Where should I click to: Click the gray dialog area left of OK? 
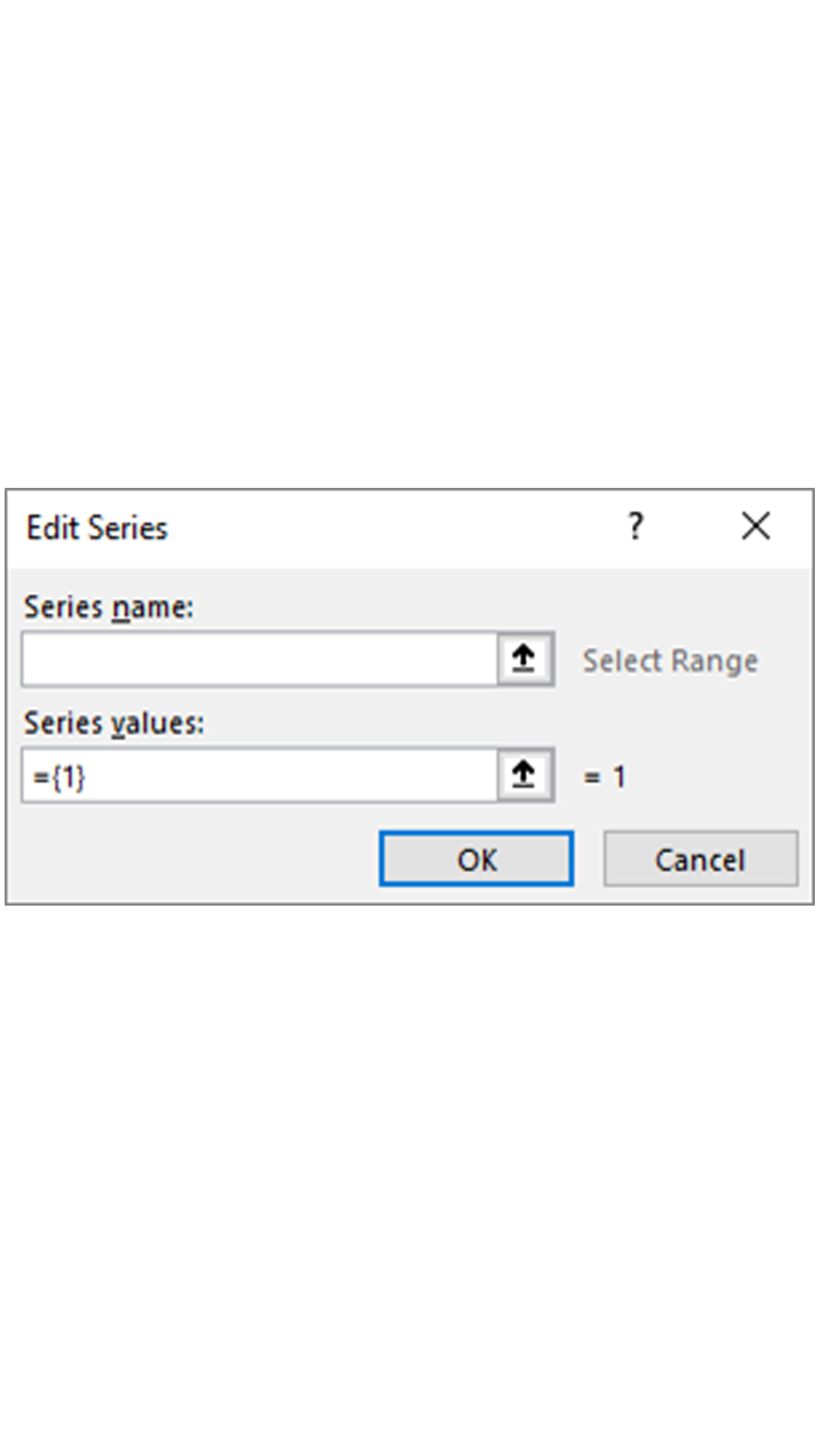192,858
